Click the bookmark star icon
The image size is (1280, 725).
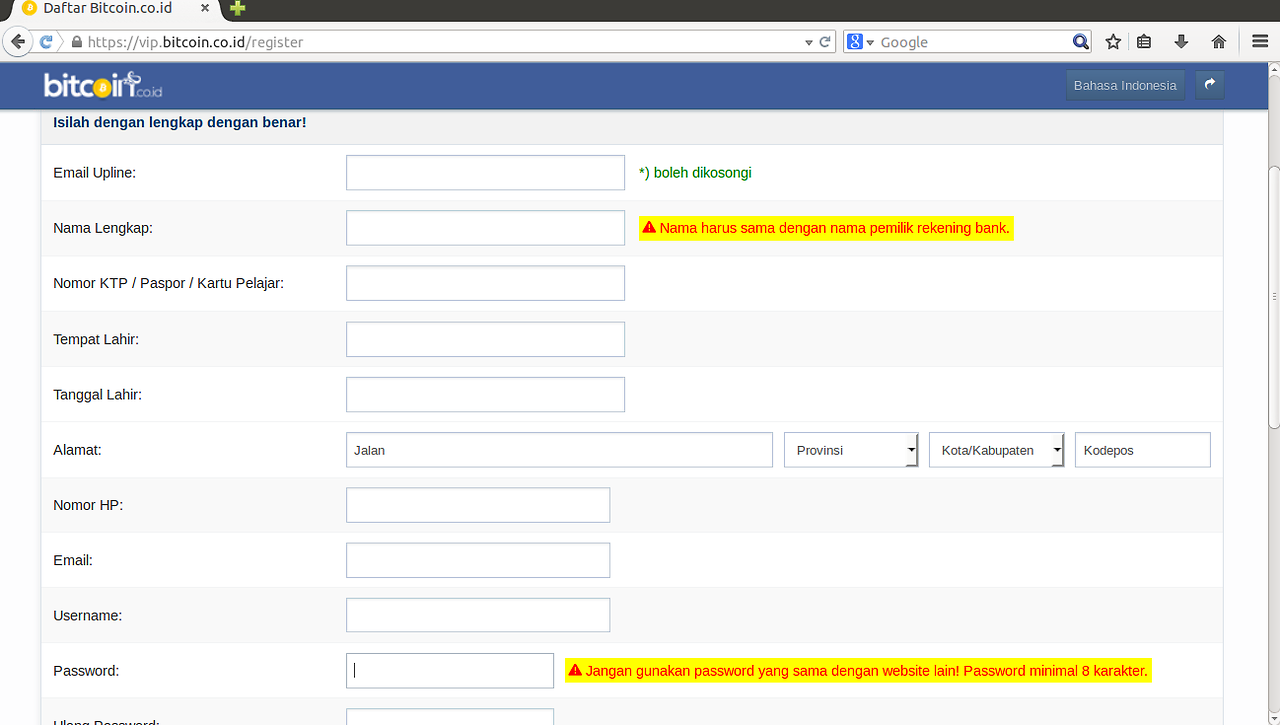[1113, 42]
